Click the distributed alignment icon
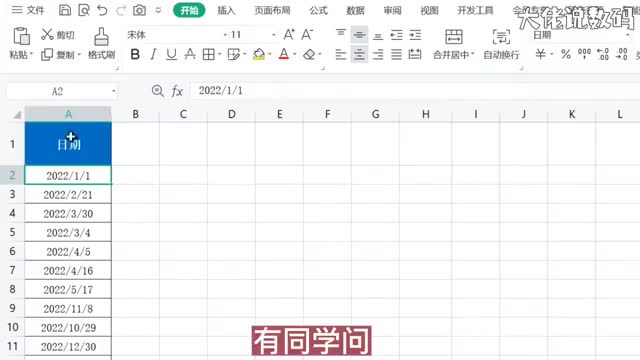The height and width of the screenshot is (360, 640). [x=415, y=54]
